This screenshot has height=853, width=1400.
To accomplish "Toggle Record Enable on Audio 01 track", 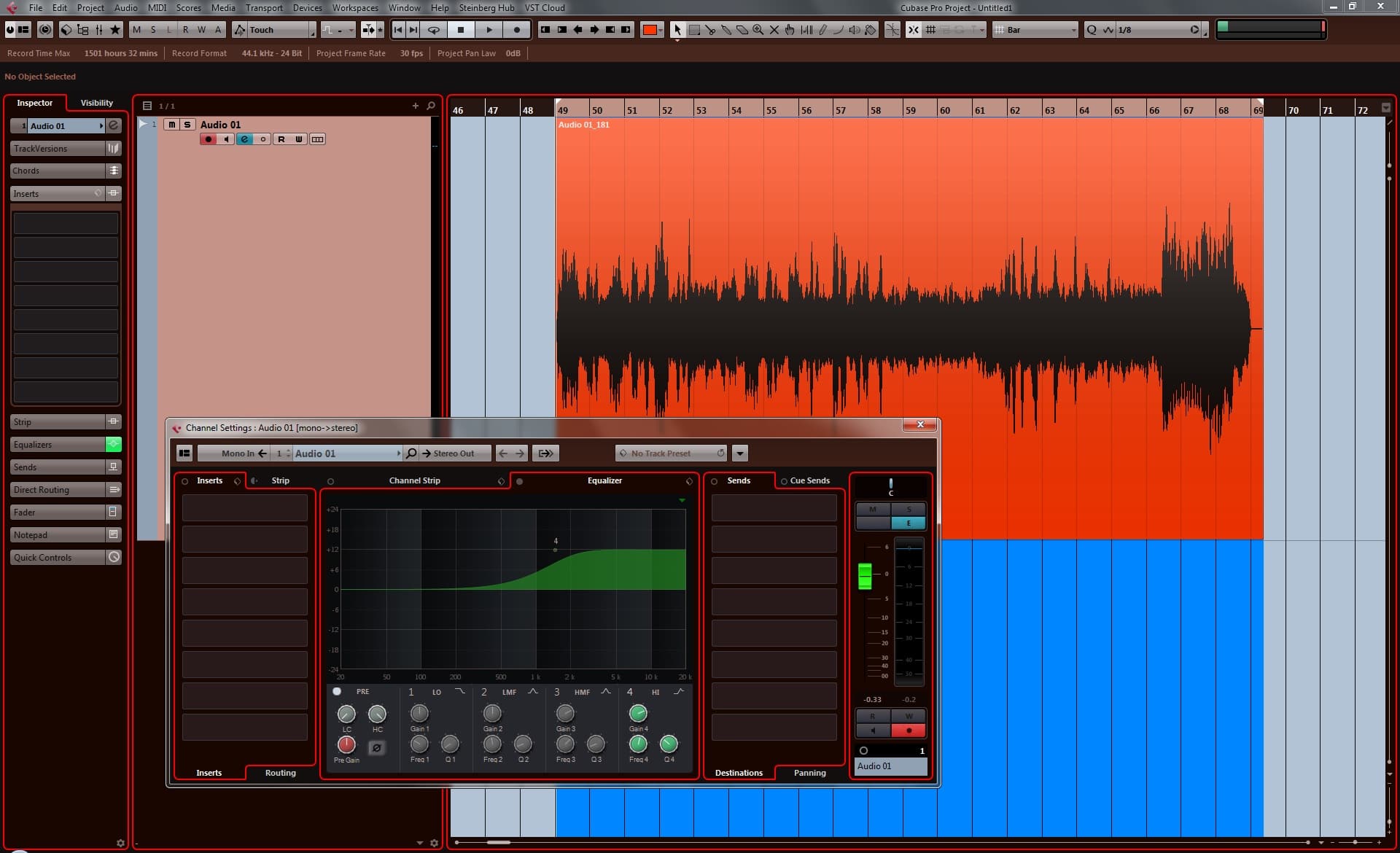I will point(209,139).
